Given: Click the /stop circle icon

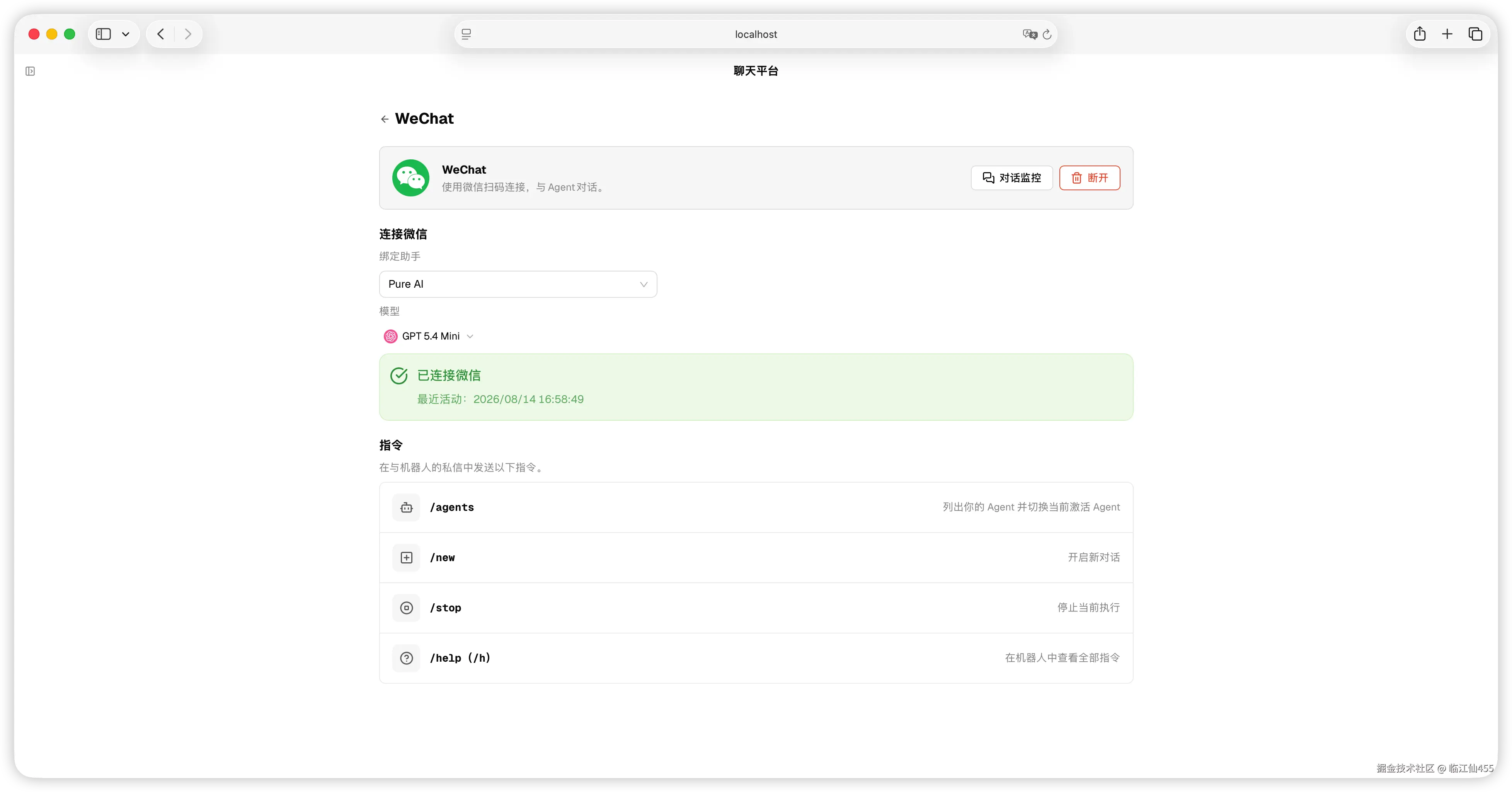Looking at the screenshot, I should click(406, 608).
